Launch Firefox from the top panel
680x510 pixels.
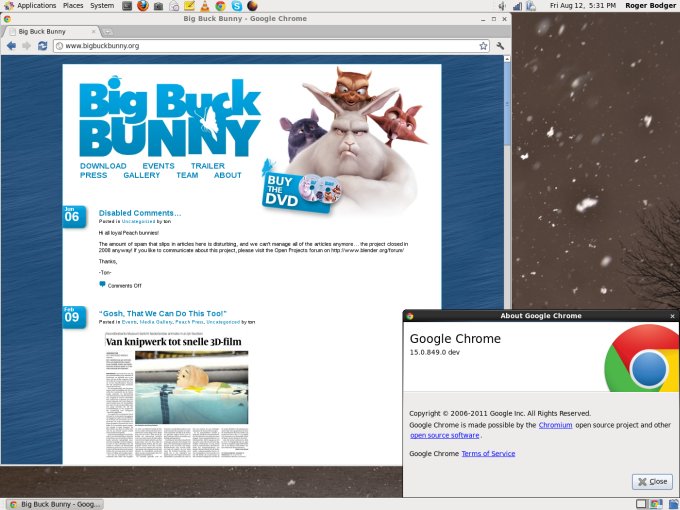tap(143, 6)
